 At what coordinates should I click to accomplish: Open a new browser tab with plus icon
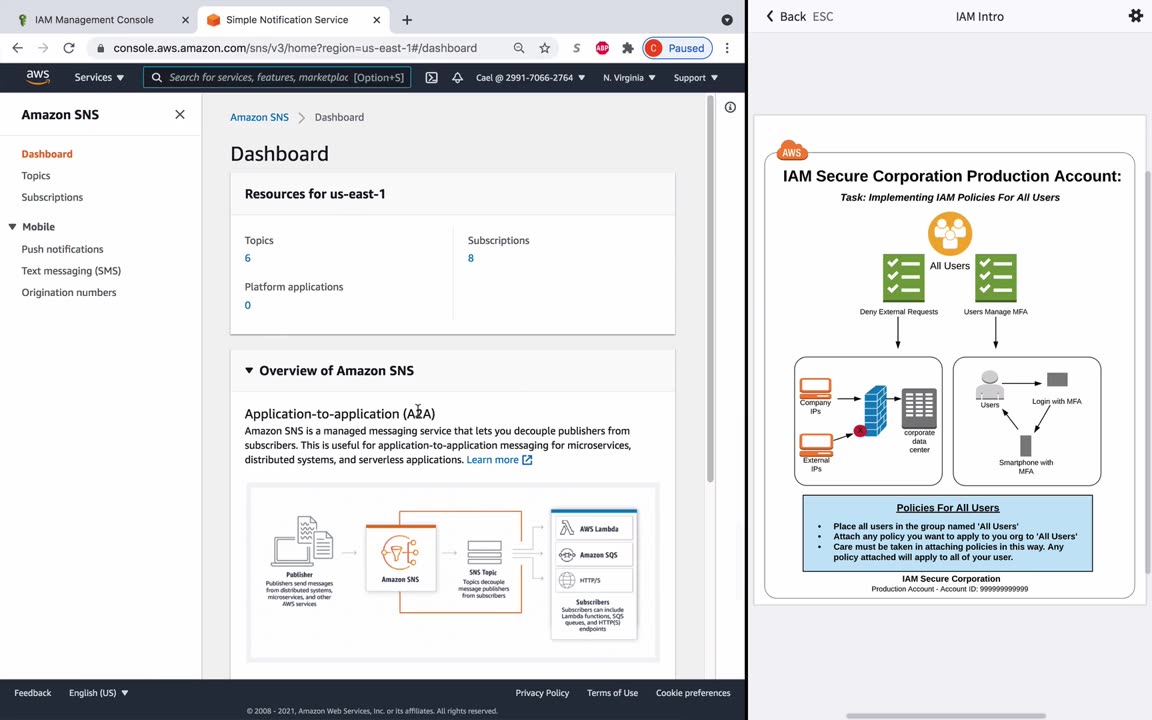coord(407,20)
